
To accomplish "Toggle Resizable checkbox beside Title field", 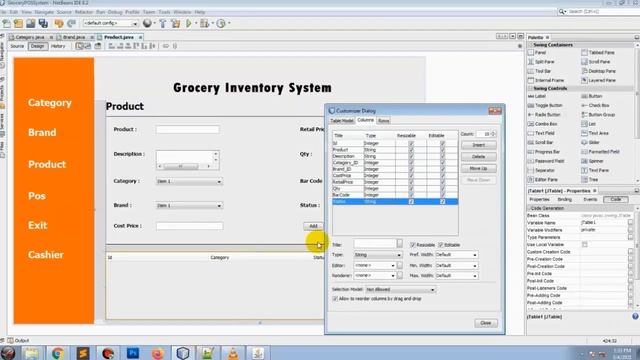I will (413, 245).
